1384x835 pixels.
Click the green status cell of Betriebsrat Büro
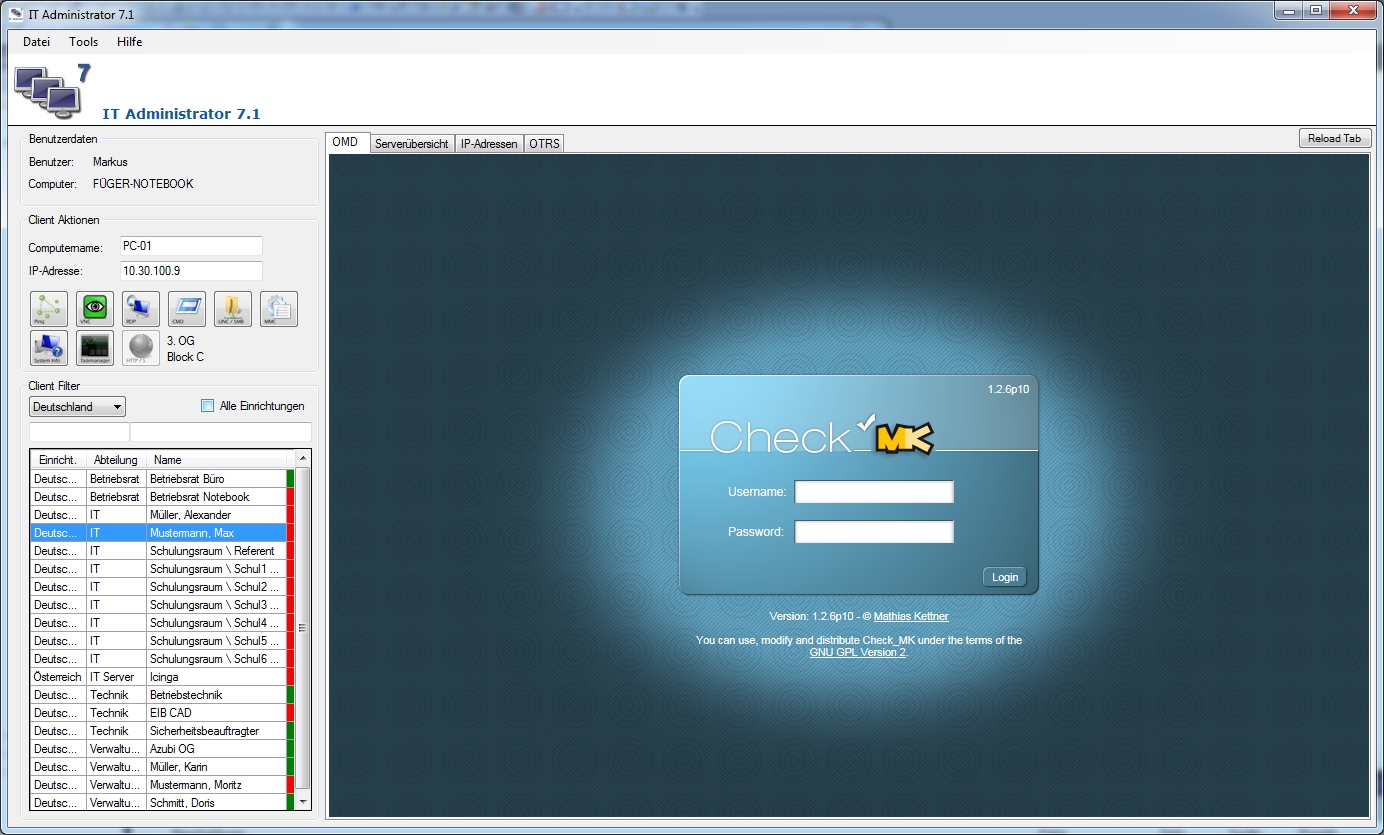click(291, 479)
